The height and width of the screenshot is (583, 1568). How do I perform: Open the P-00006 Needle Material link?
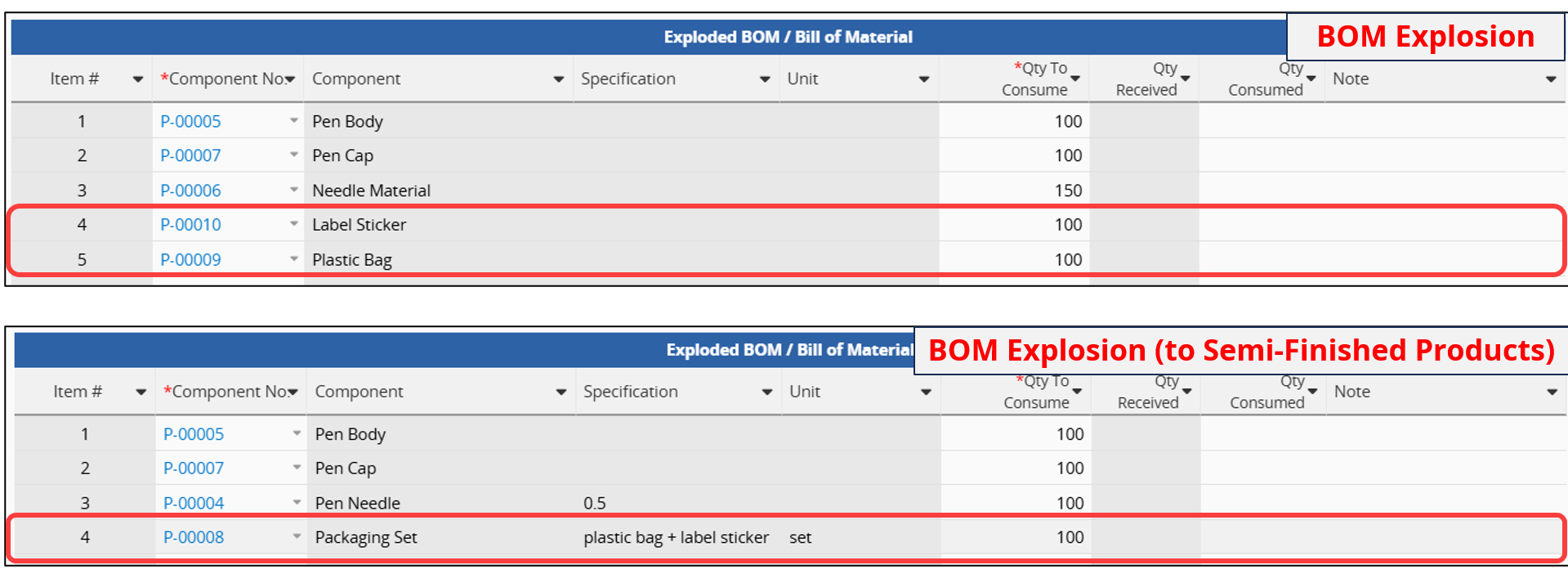(x=190, y=191)
